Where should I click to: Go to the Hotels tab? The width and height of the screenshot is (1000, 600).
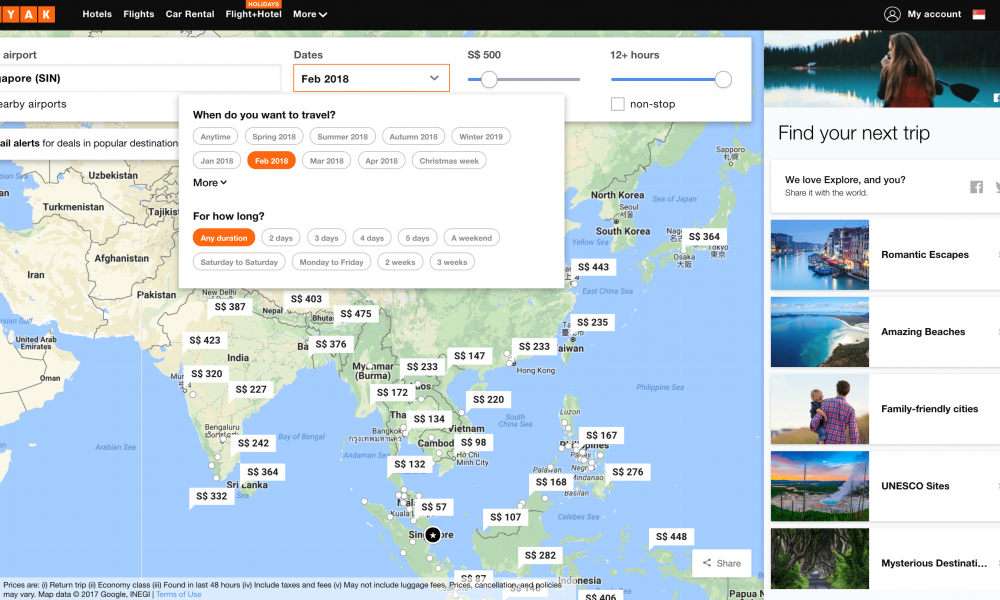pyautogui.click(x=97, y=15)
